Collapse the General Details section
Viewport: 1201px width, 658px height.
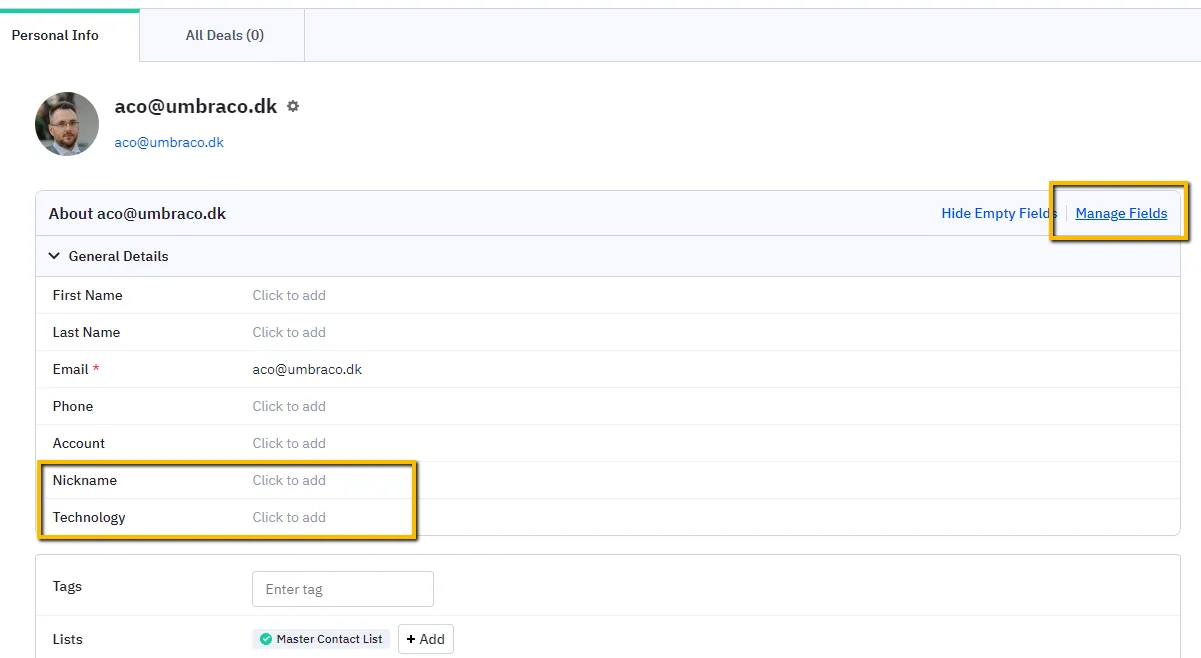coord(55,256)
